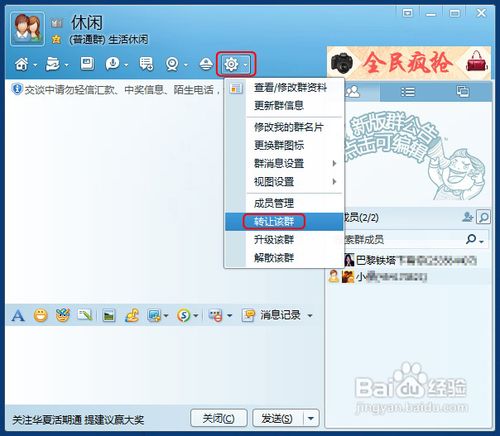
Task: Select the member starting with 小
Action: (x=408, y=276)
